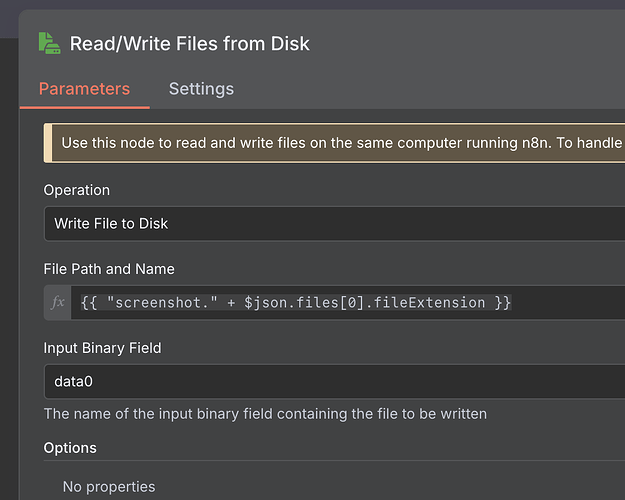This screenshot has height=500, width=625.
Task: Open the Operation dropdown showing Write File to Disk
Action: (x=334, y=224)
